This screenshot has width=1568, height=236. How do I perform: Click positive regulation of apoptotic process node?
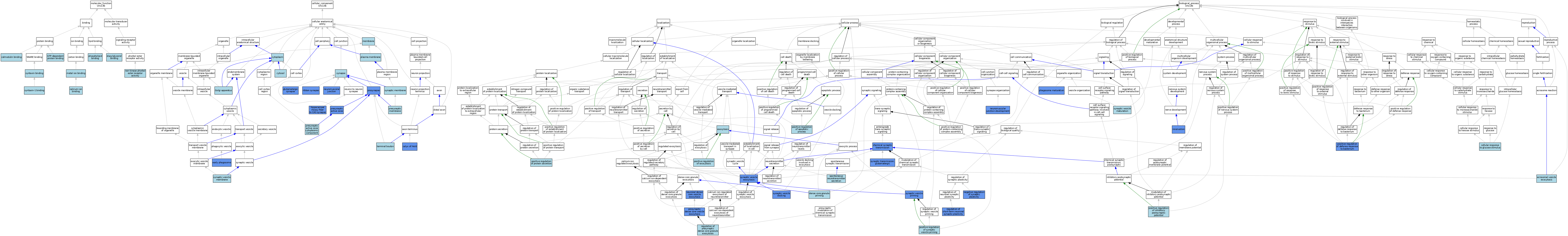802,129
